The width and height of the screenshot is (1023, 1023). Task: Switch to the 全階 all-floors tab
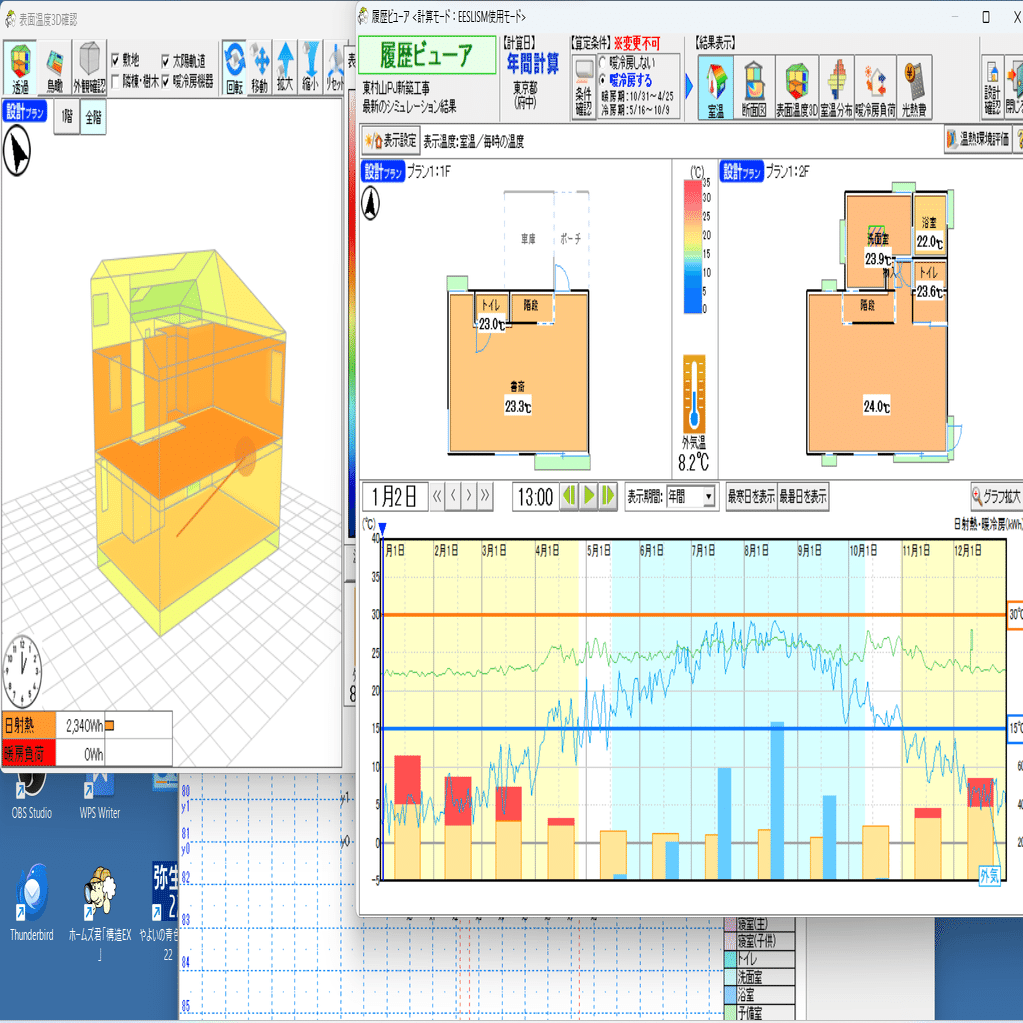pyautogui.click(x=93, y=117)
